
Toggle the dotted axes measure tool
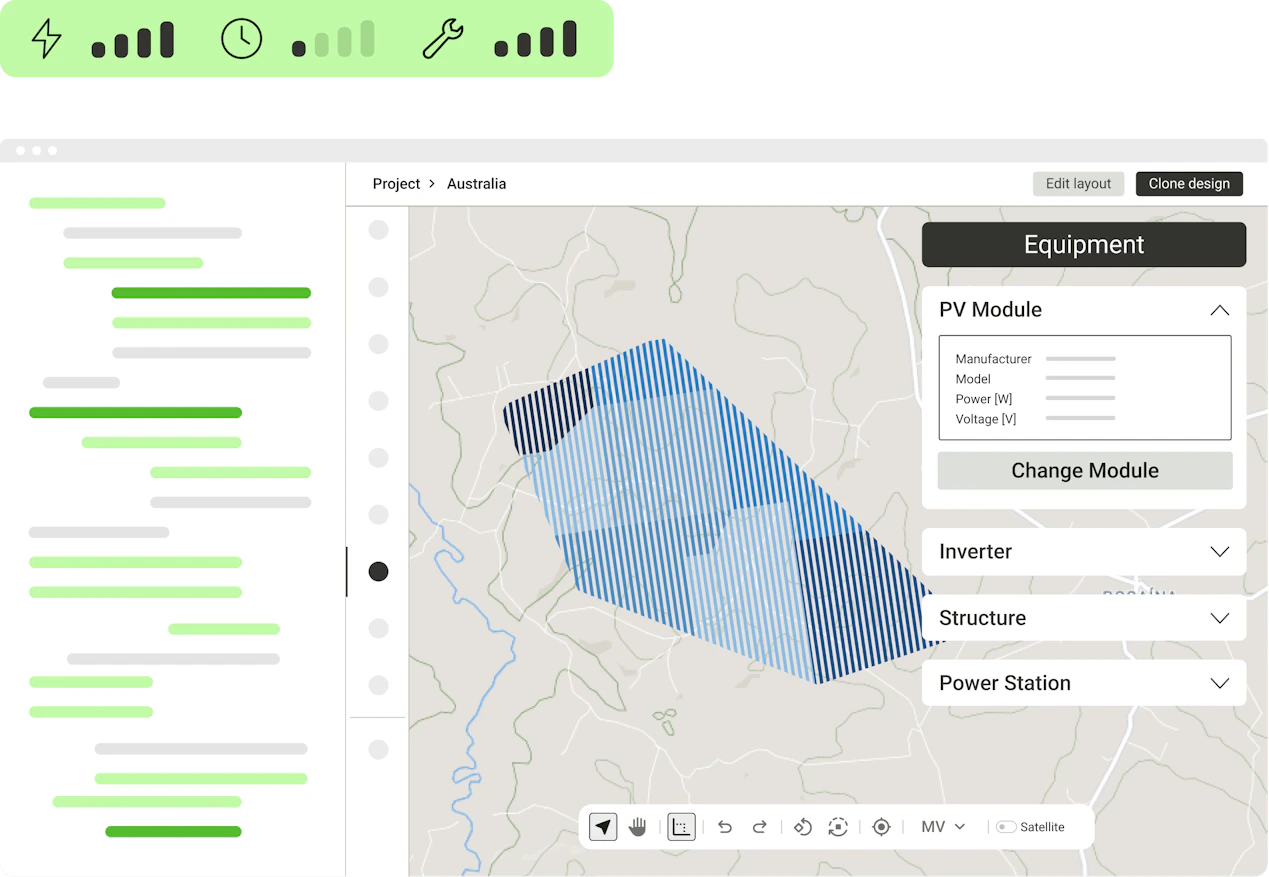pos(681,827)
